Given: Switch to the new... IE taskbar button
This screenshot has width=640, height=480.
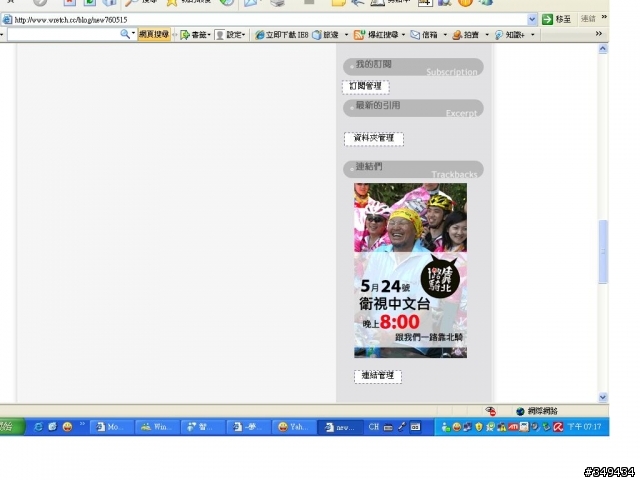Looking at the screenshot, I should 340,427.
